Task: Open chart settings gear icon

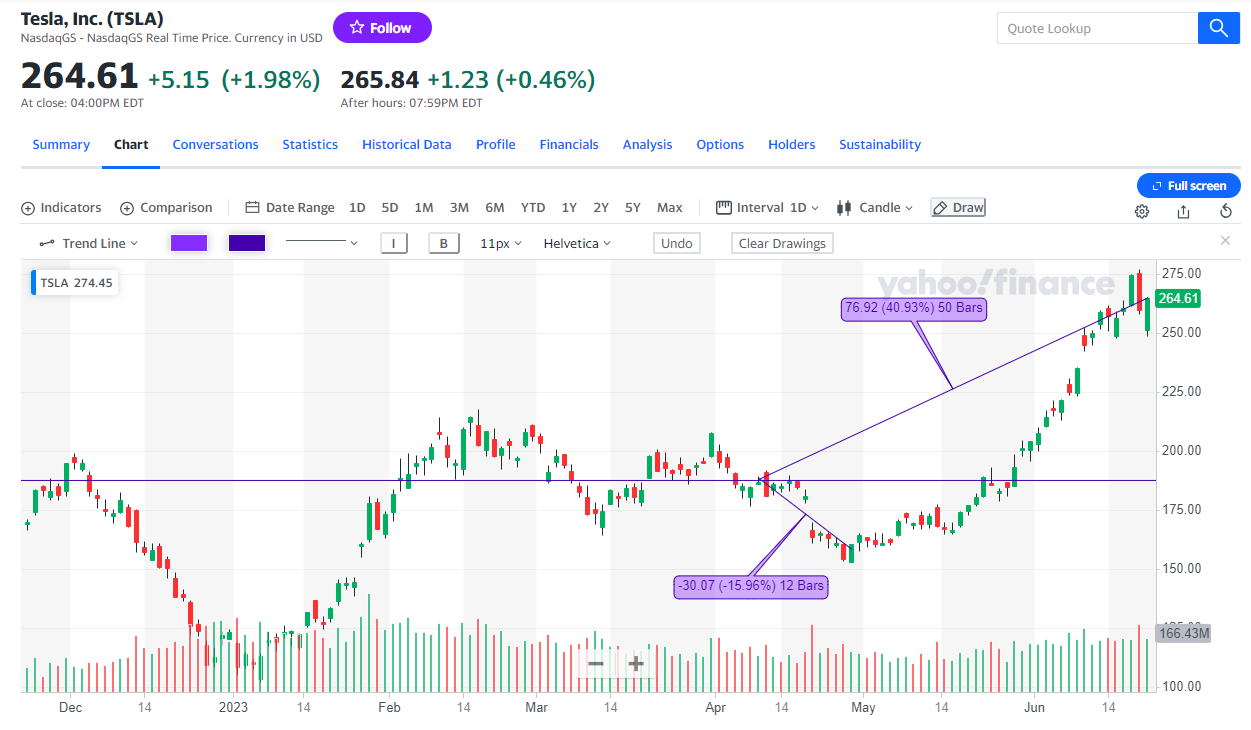Action: pyautogui.click(x=1142, y=211)
